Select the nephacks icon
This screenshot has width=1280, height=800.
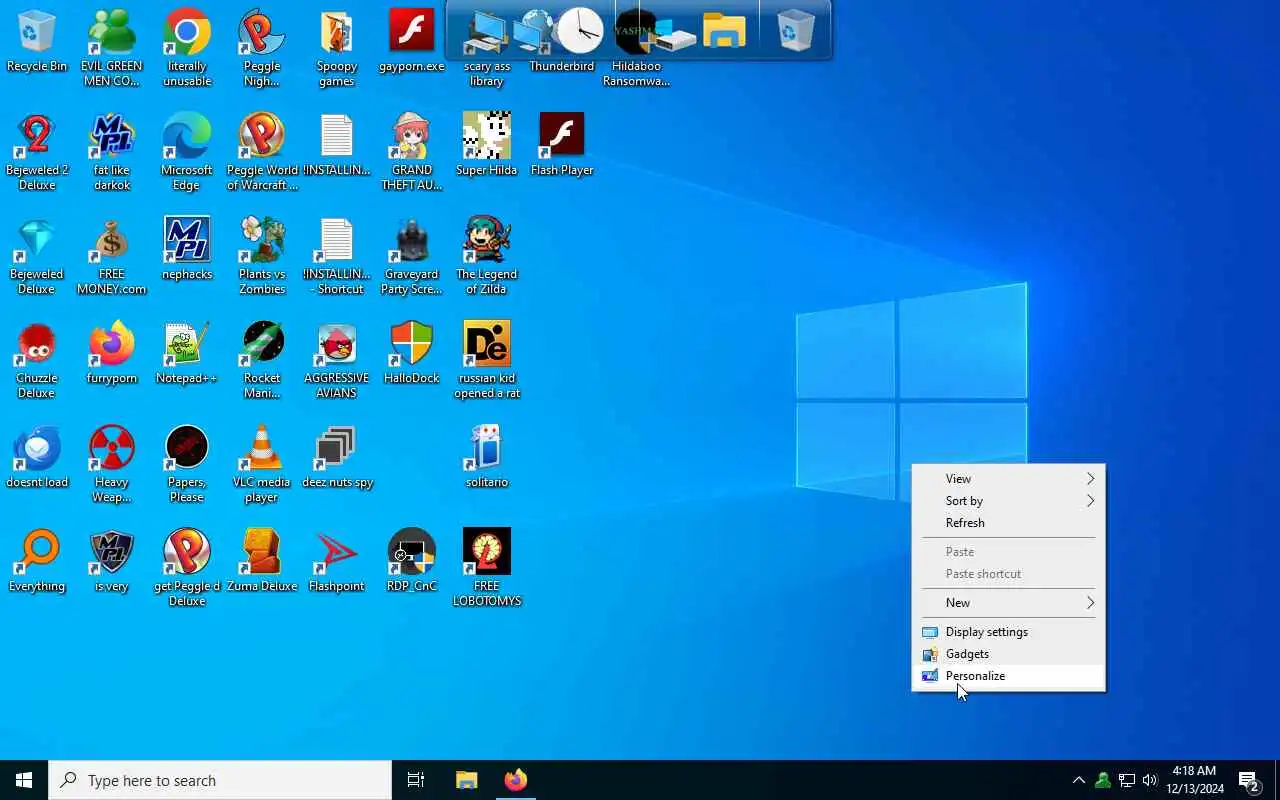[187, 249]
